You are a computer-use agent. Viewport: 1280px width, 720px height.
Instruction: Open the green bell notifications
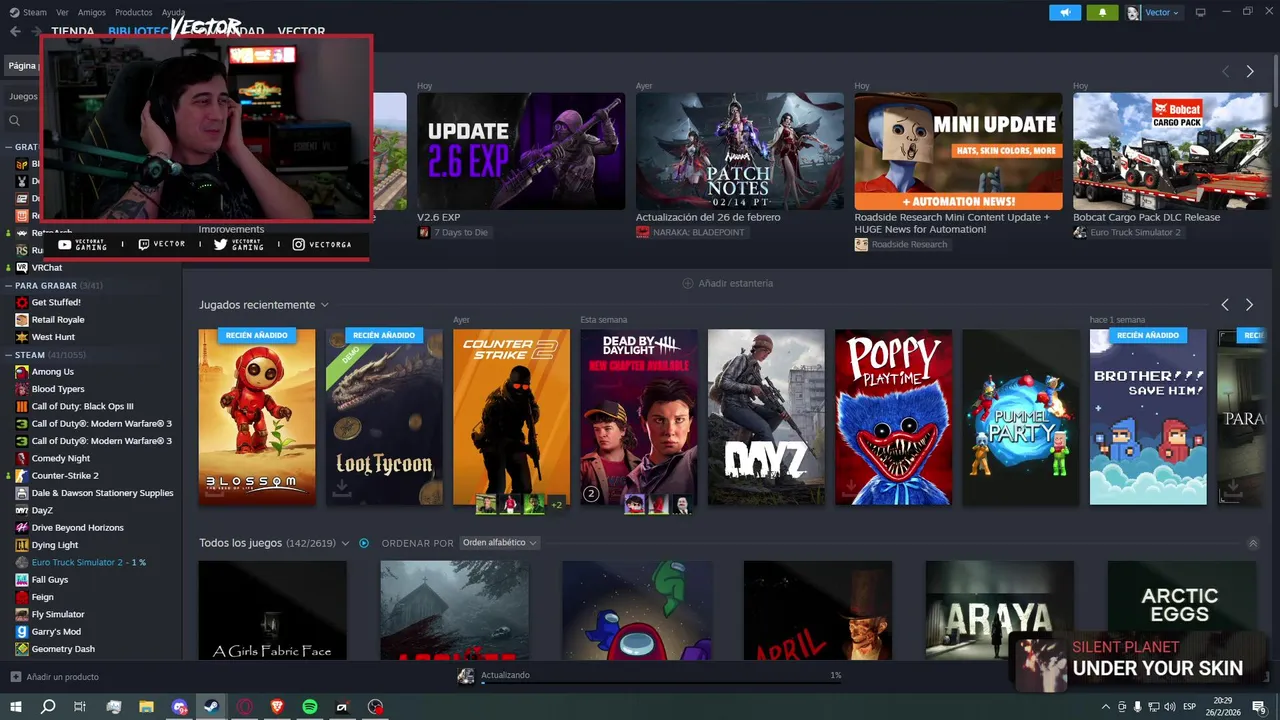click(x=1102, y=12)
